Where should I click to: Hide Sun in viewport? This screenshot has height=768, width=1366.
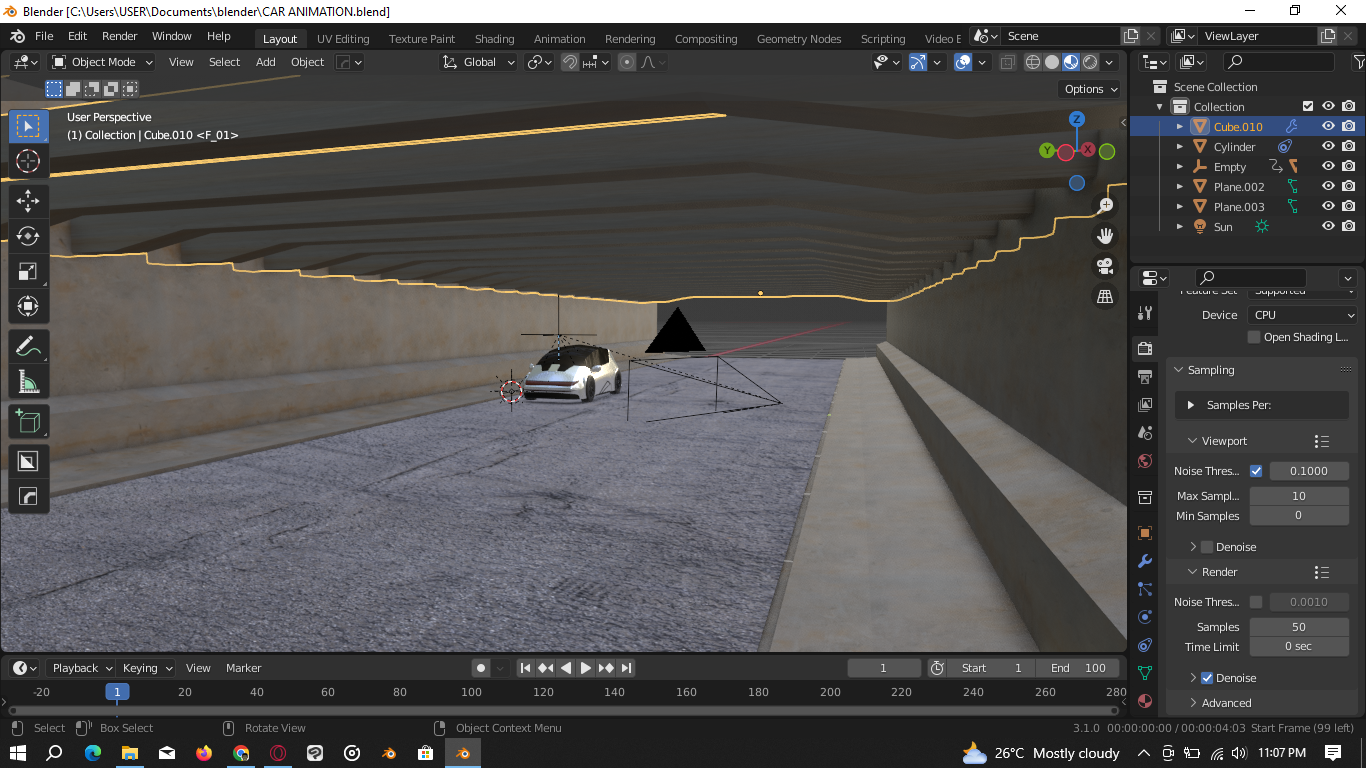click(x=1328, y=227)
